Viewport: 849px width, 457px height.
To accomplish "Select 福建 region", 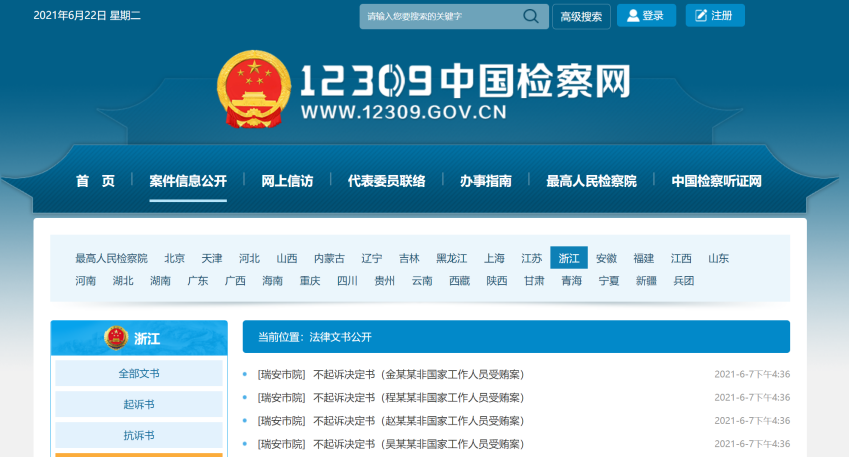I will coord(643,258).
